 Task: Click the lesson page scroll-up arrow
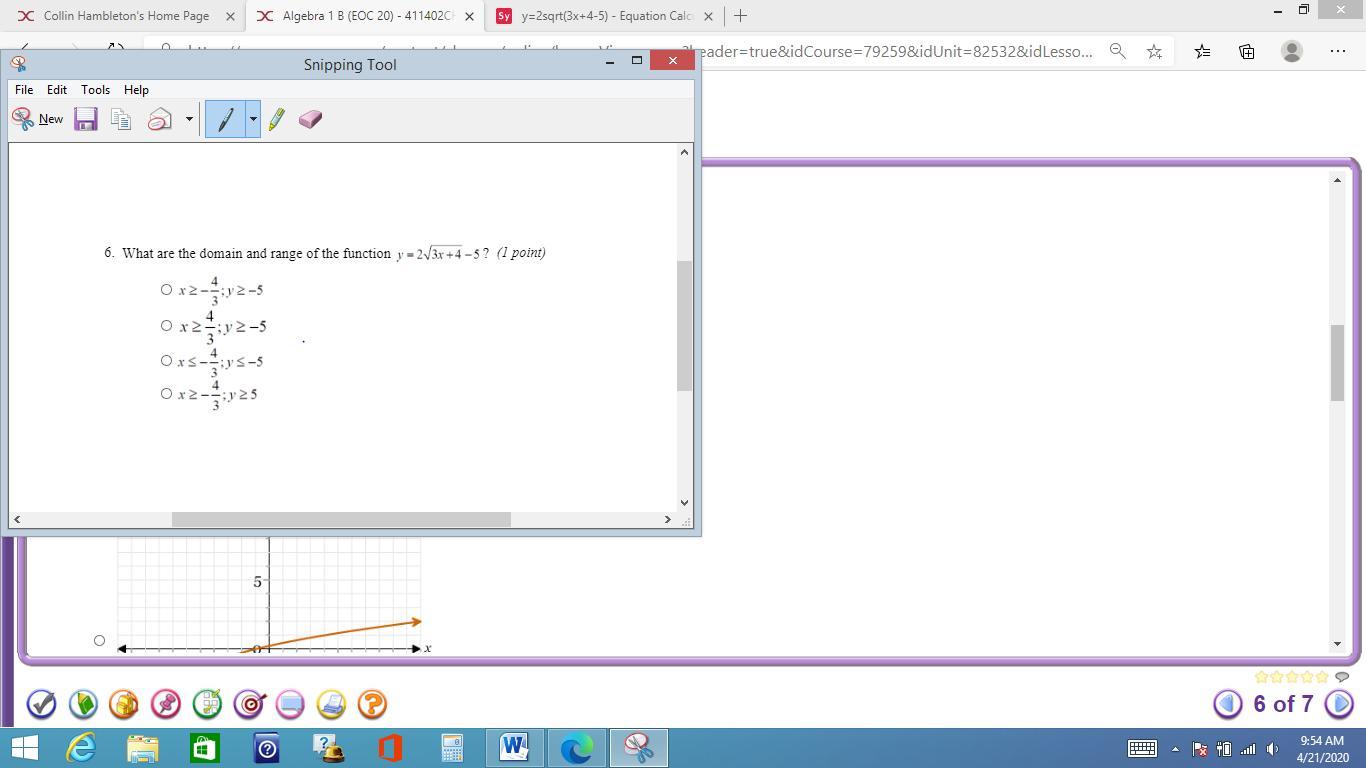1337,180
